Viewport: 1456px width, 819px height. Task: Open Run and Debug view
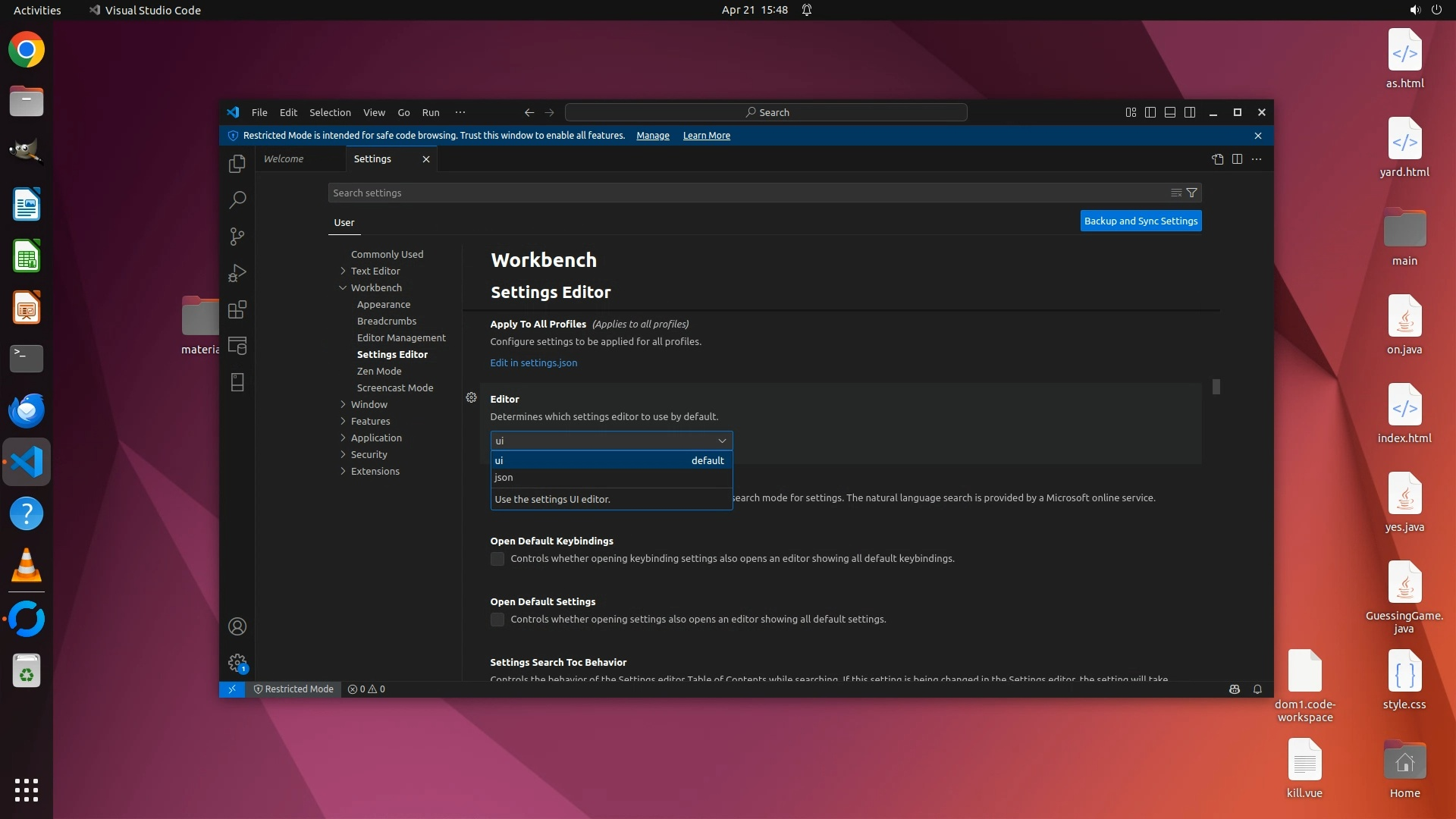pyautogui.click(x=237, y=273)
